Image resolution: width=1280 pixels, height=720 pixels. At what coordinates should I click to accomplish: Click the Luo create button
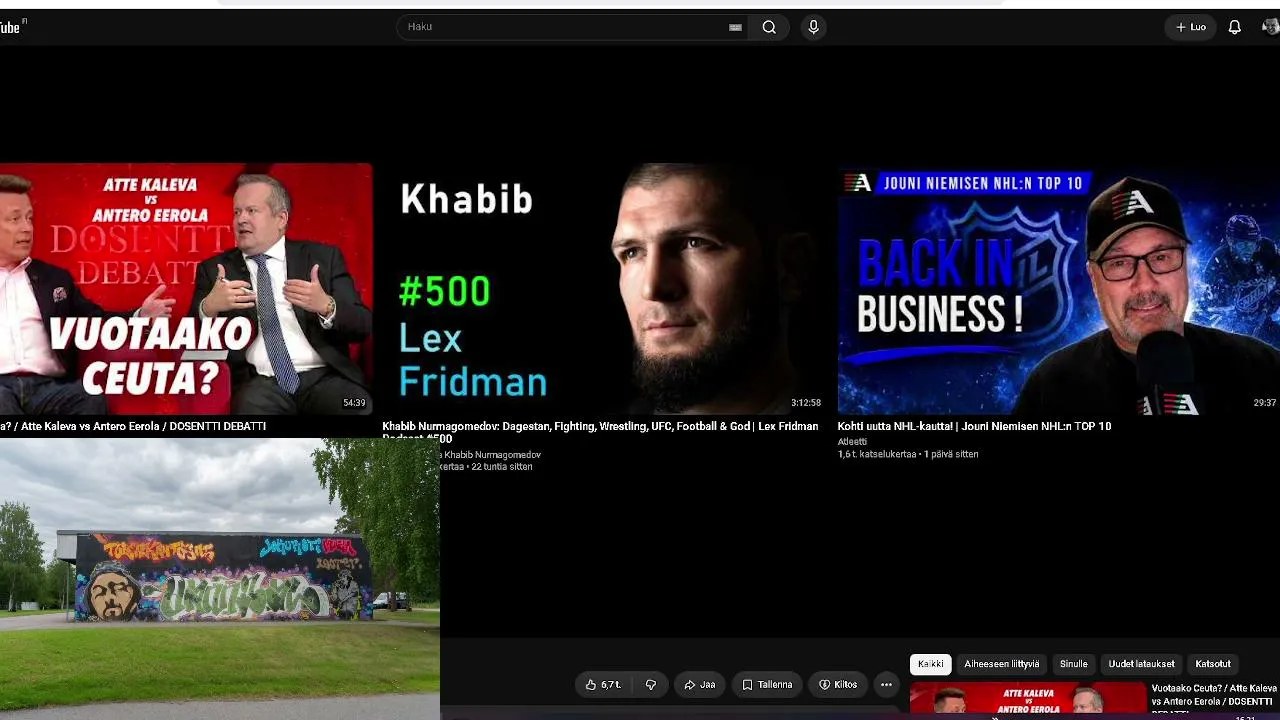point(1190,27)
